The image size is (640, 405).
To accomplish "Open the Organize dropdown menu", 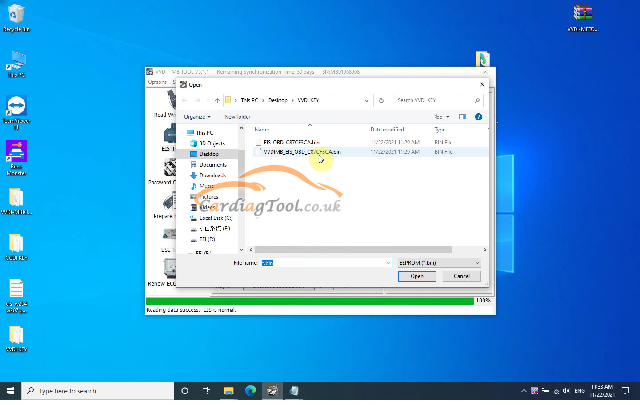I will (x=196, y=116).
